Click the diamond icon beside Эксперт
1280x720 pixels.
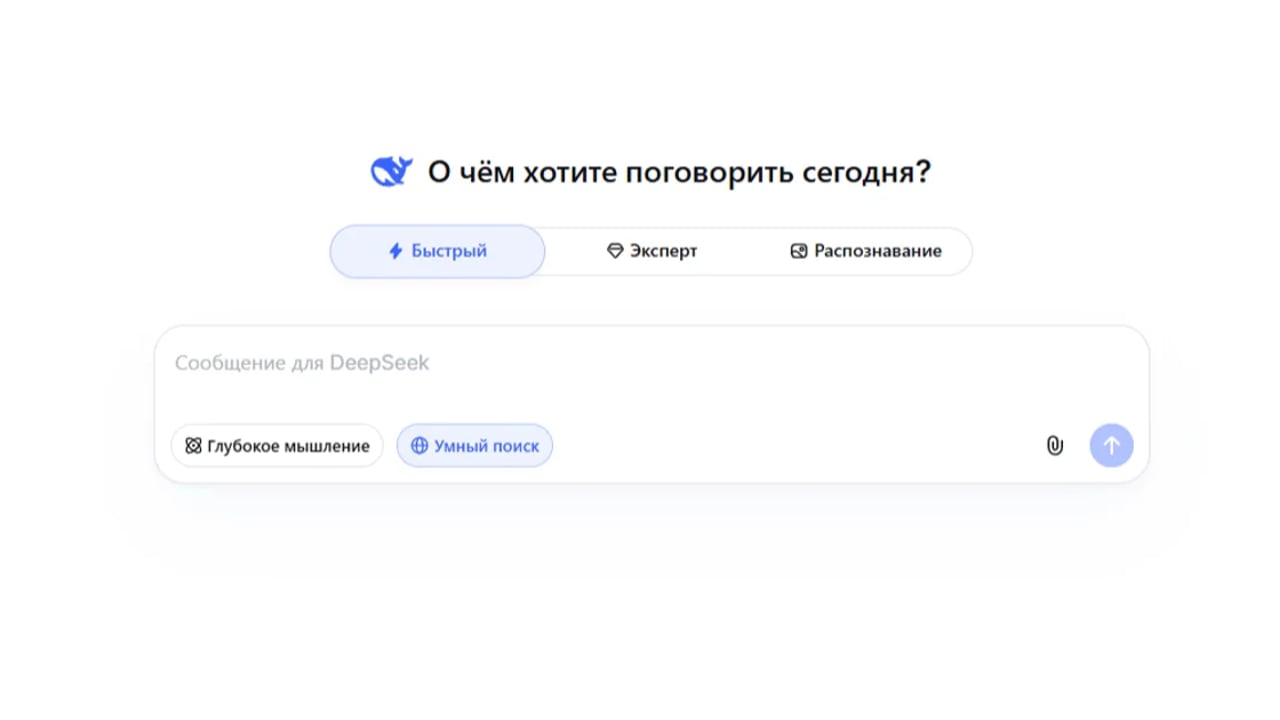coord(615,251)
